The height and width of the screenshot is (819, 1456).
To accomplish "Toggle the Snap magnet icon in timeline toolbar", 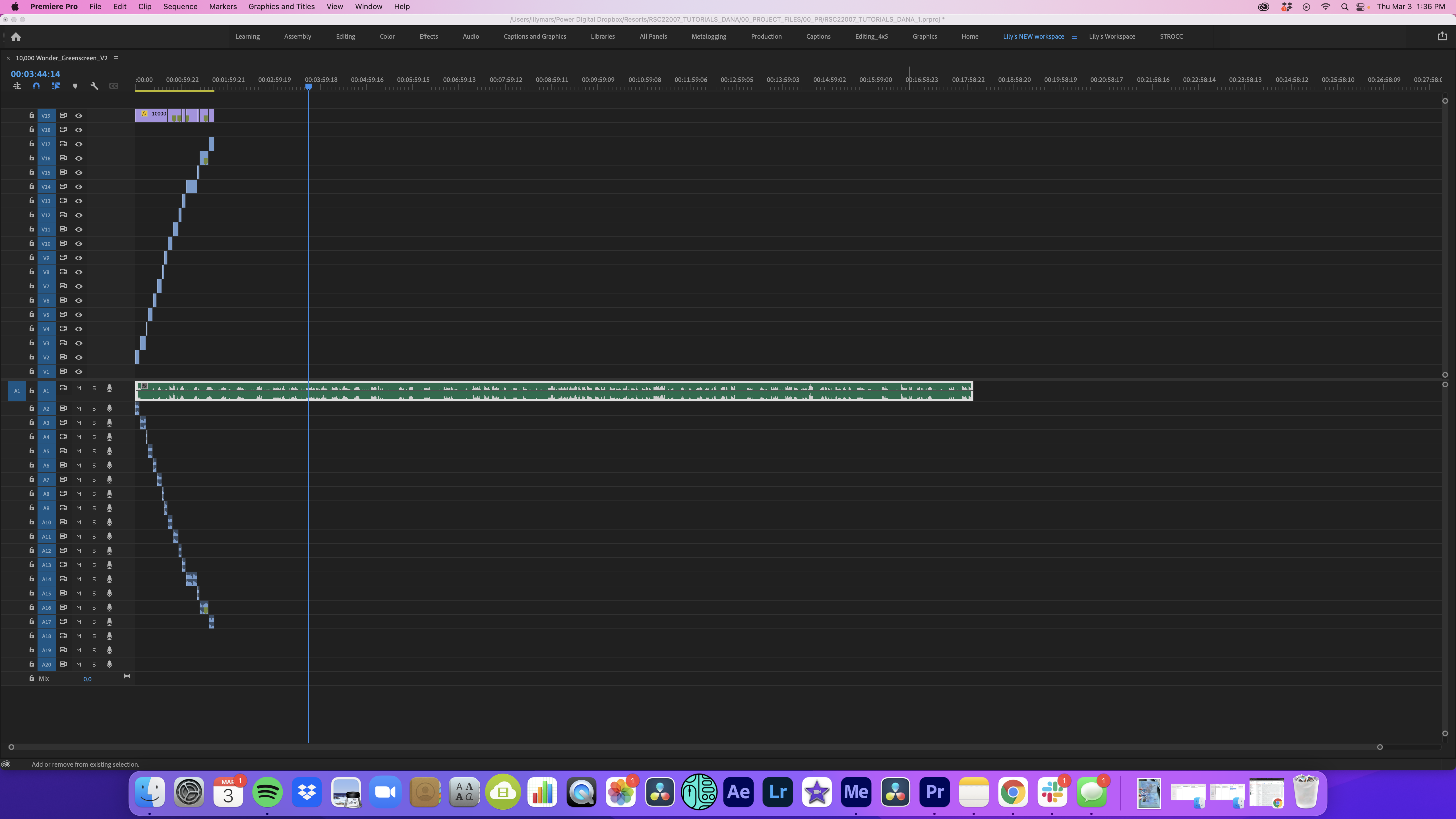I will point(36,86).
